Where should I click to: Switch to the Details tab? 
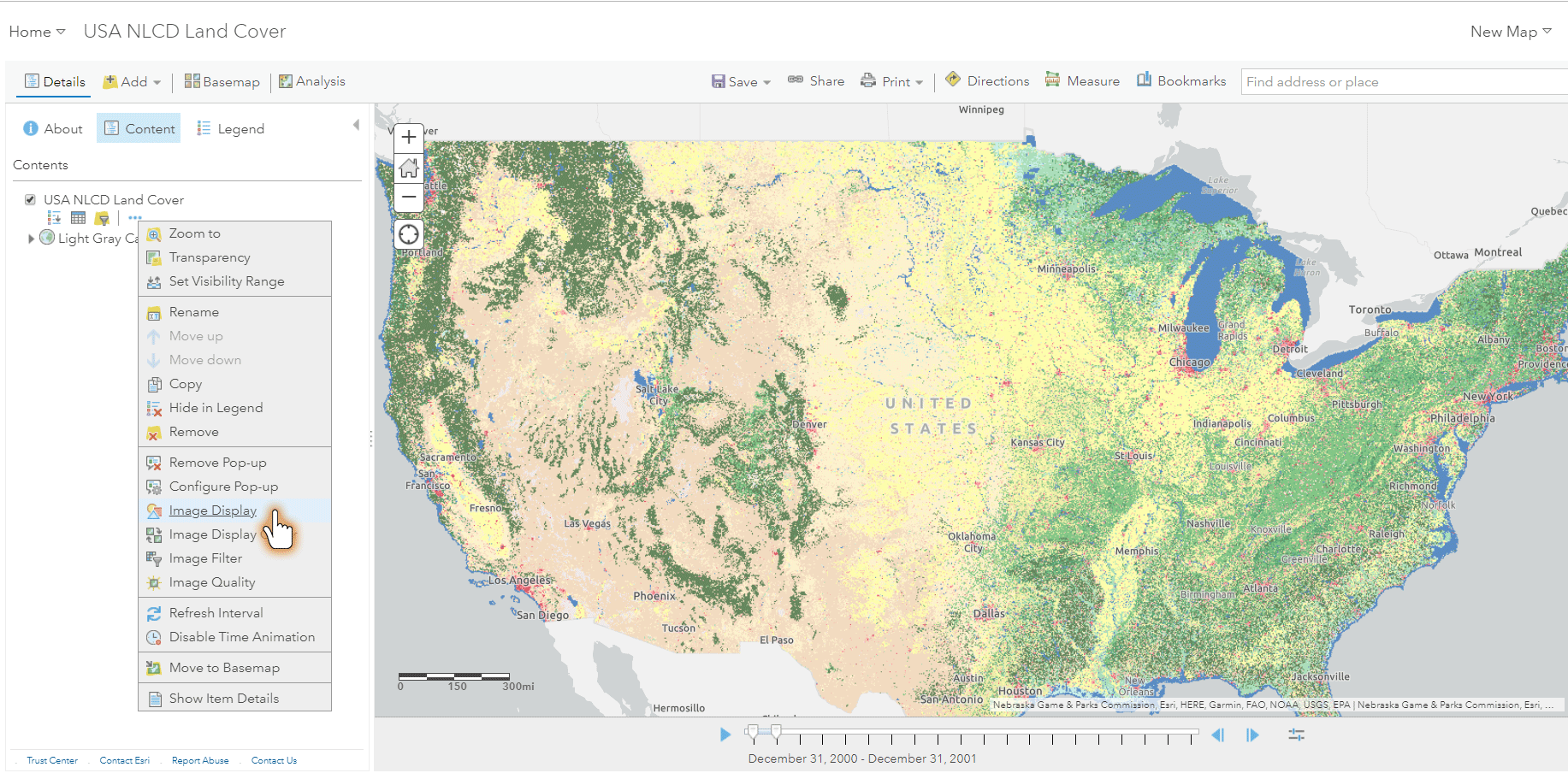56,81
